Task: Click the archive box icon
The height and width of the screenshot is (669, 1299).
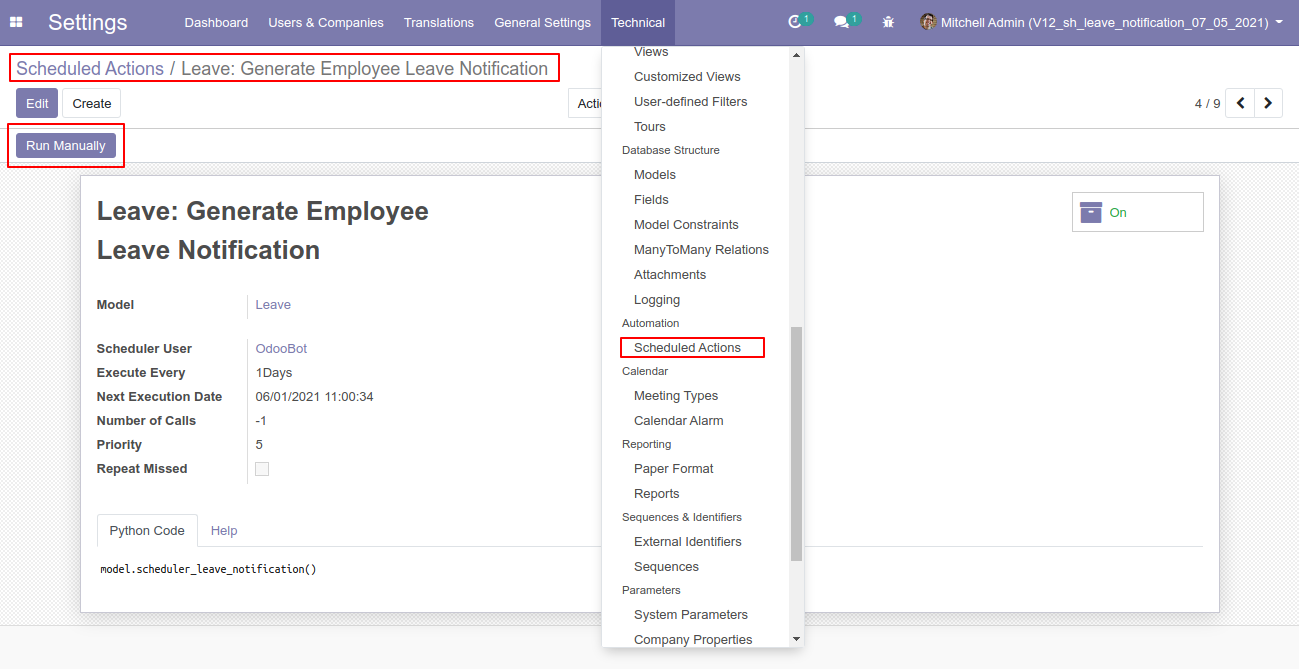Action: 1091,212
